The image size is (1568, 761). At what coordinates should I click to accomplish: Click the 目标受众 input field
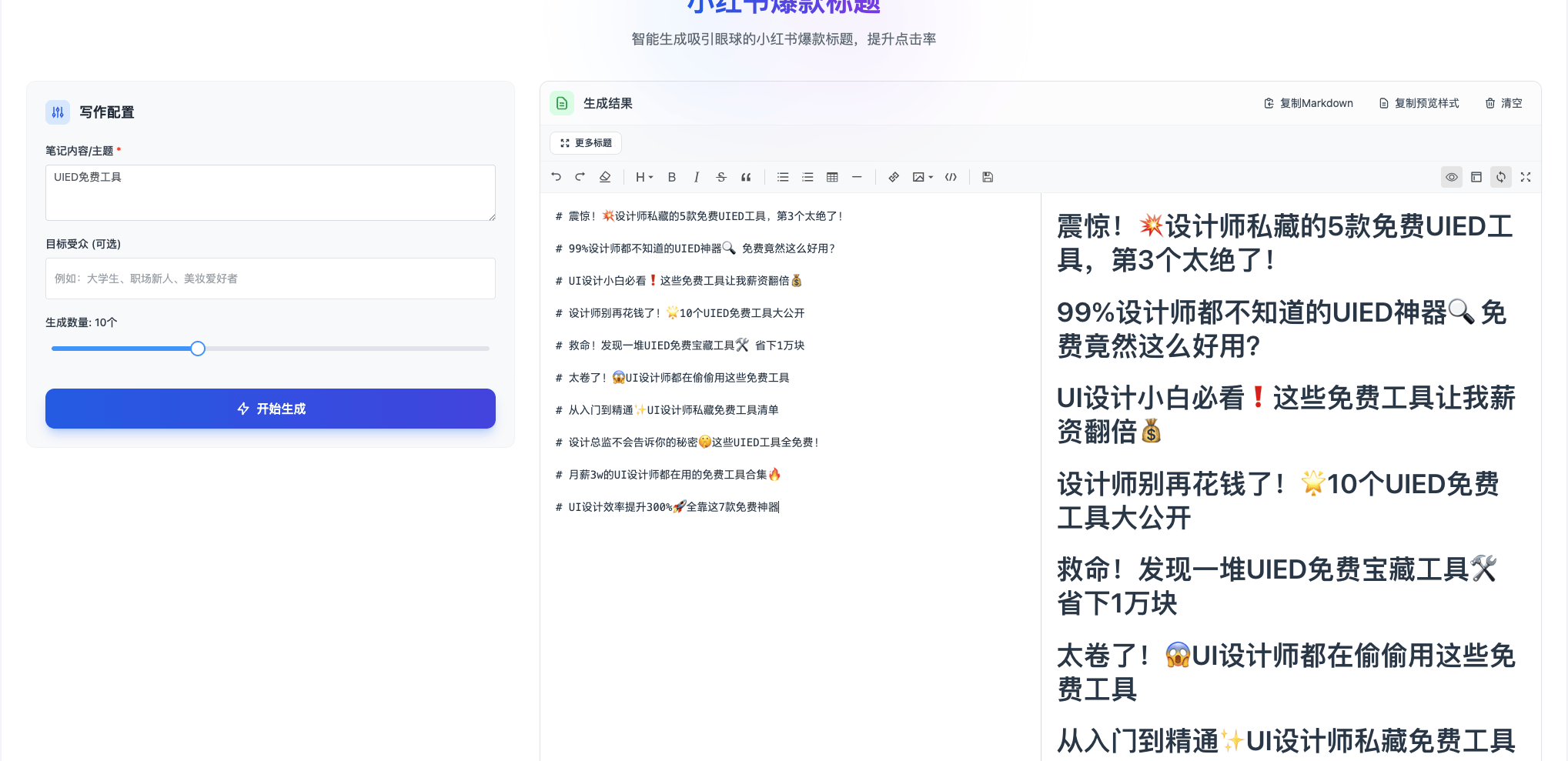[270, 279]
